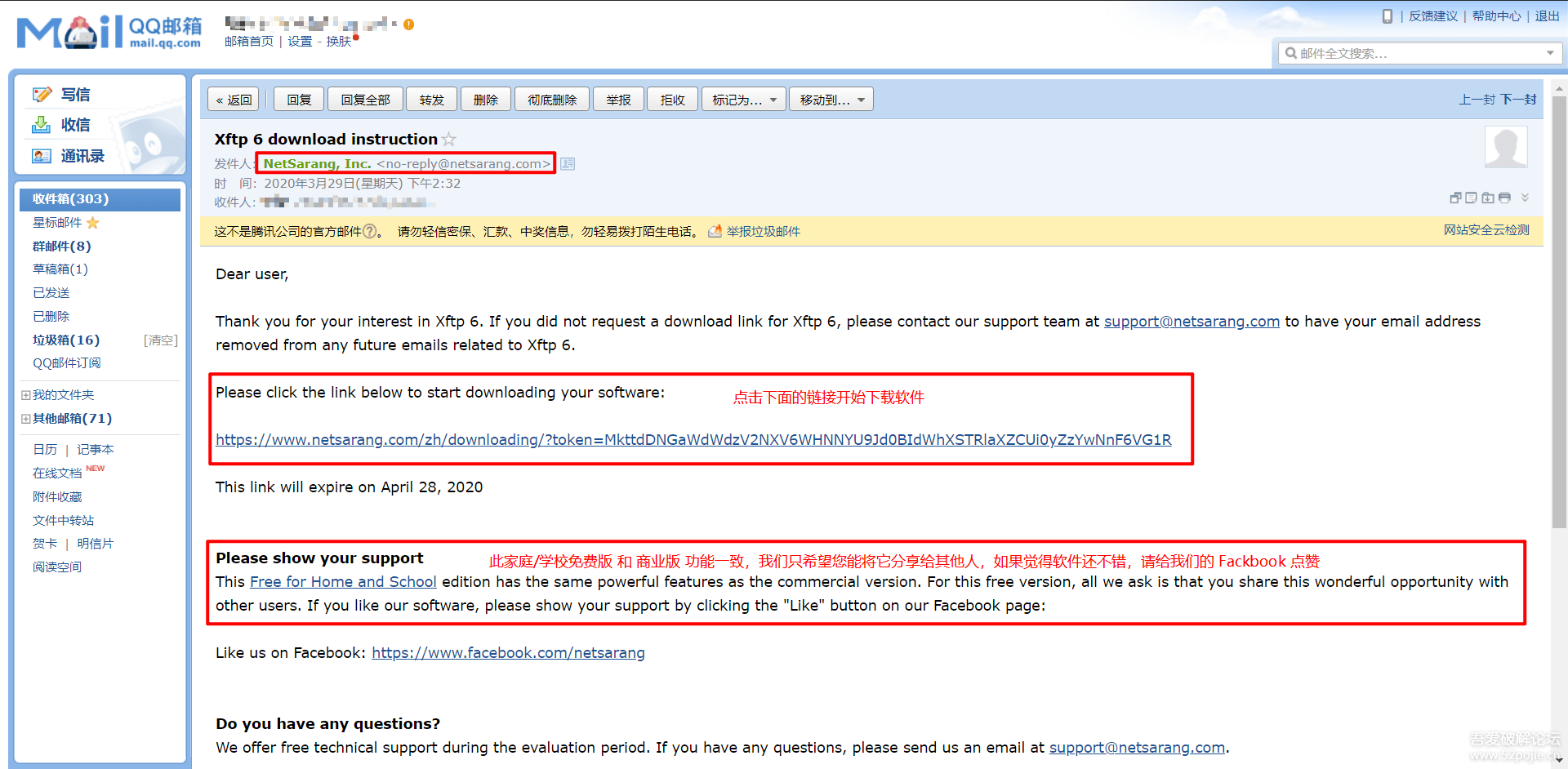Click the save-to-folder icon in email header
This screenshot has width=1568, height=769.
point(1488,198)
